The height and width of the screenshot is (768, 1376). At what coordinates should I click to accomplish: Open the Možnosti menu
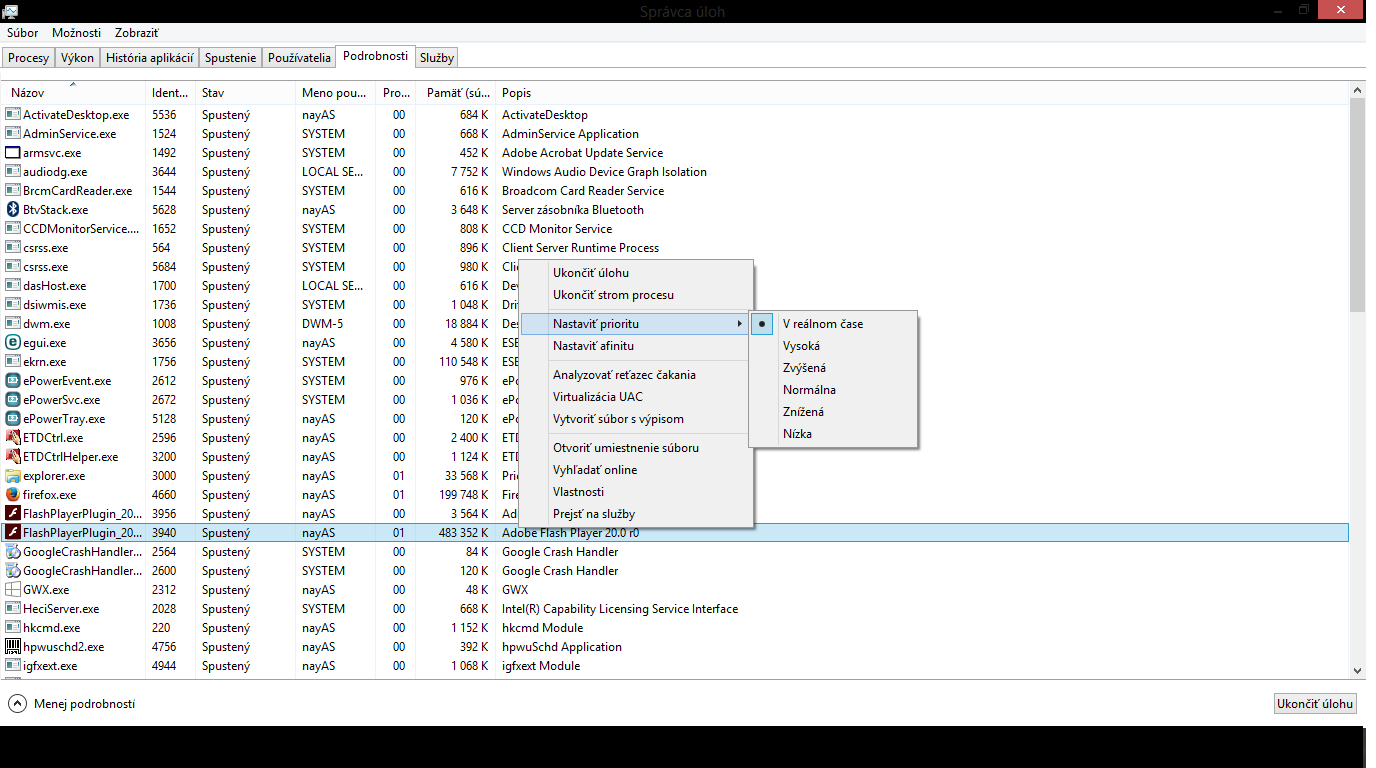pyautogui.click(x=77, y=33)
